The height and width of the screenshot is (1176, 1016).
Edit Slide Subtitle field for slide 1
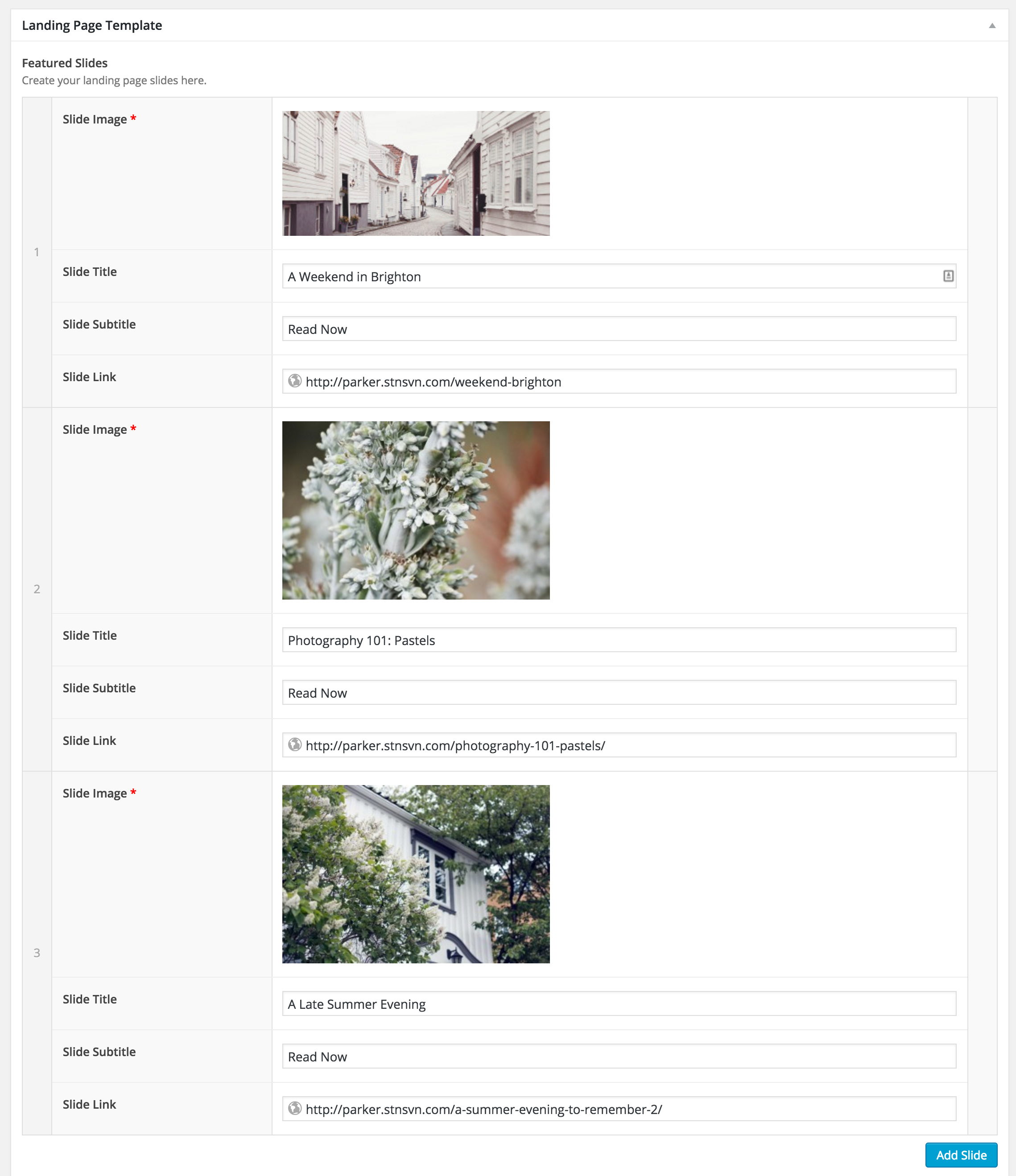tap(619, 329)
